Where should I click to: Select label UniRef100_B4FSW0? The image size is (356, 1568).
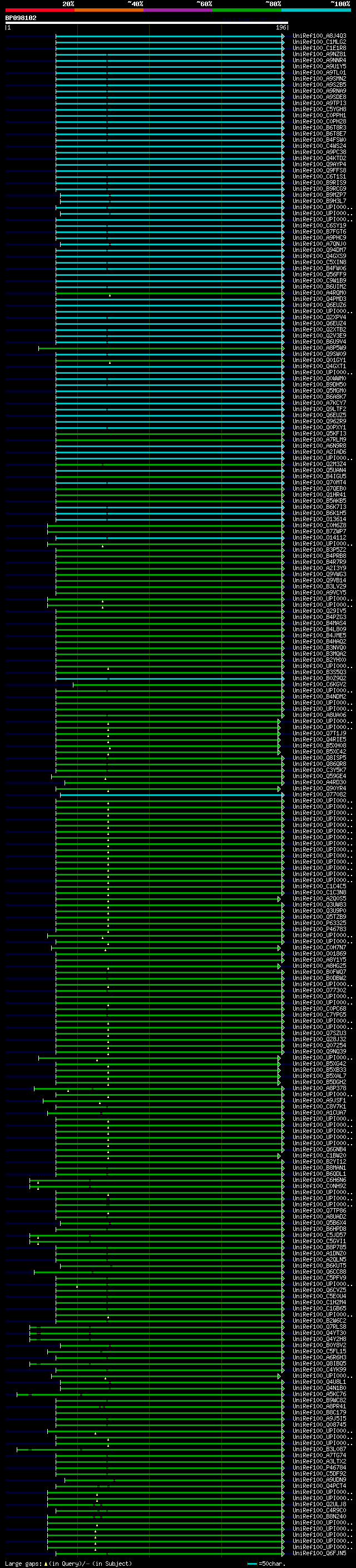click(x=319, y=140)
